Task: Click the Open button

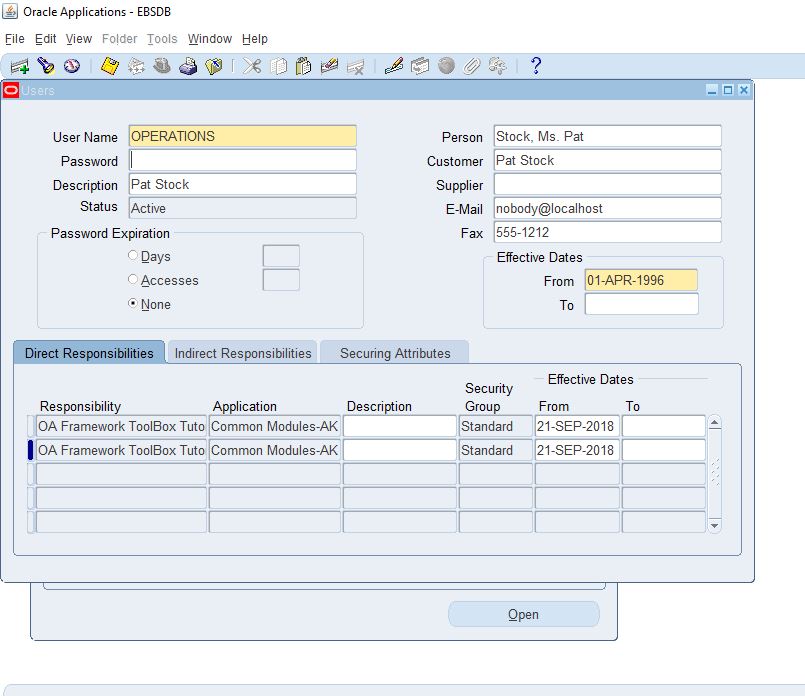Action: click(523, 614)
